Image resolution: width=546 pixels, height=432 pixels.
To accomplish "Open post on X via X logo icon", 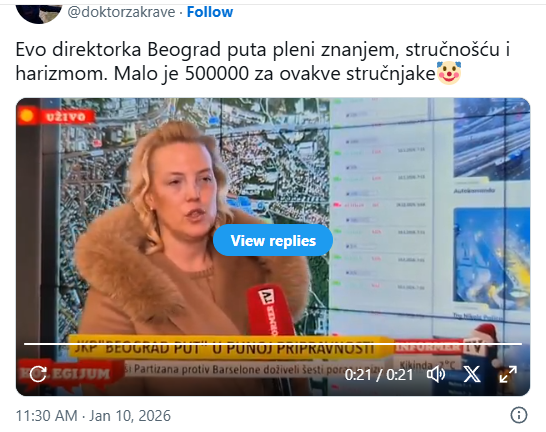I will [x=472, y=375].
